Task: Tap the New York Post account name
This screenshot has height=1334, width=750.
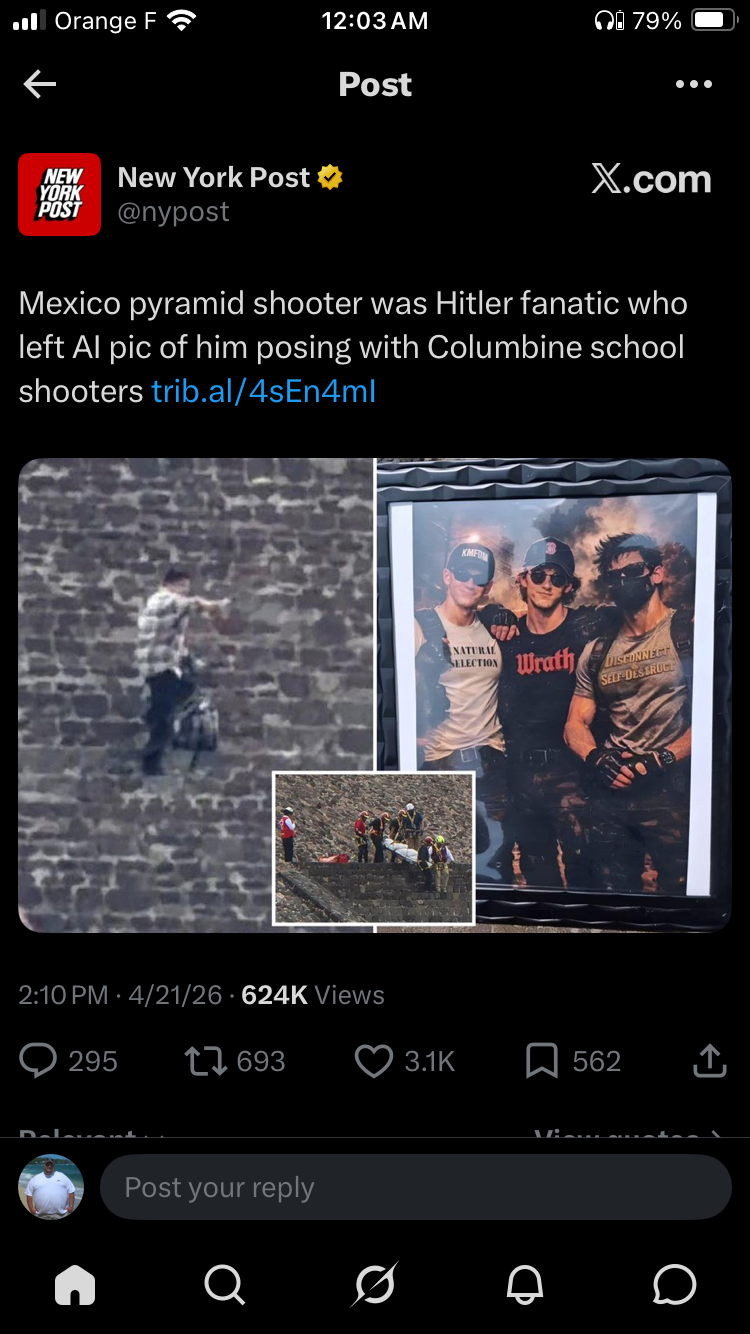Action: 214,177
